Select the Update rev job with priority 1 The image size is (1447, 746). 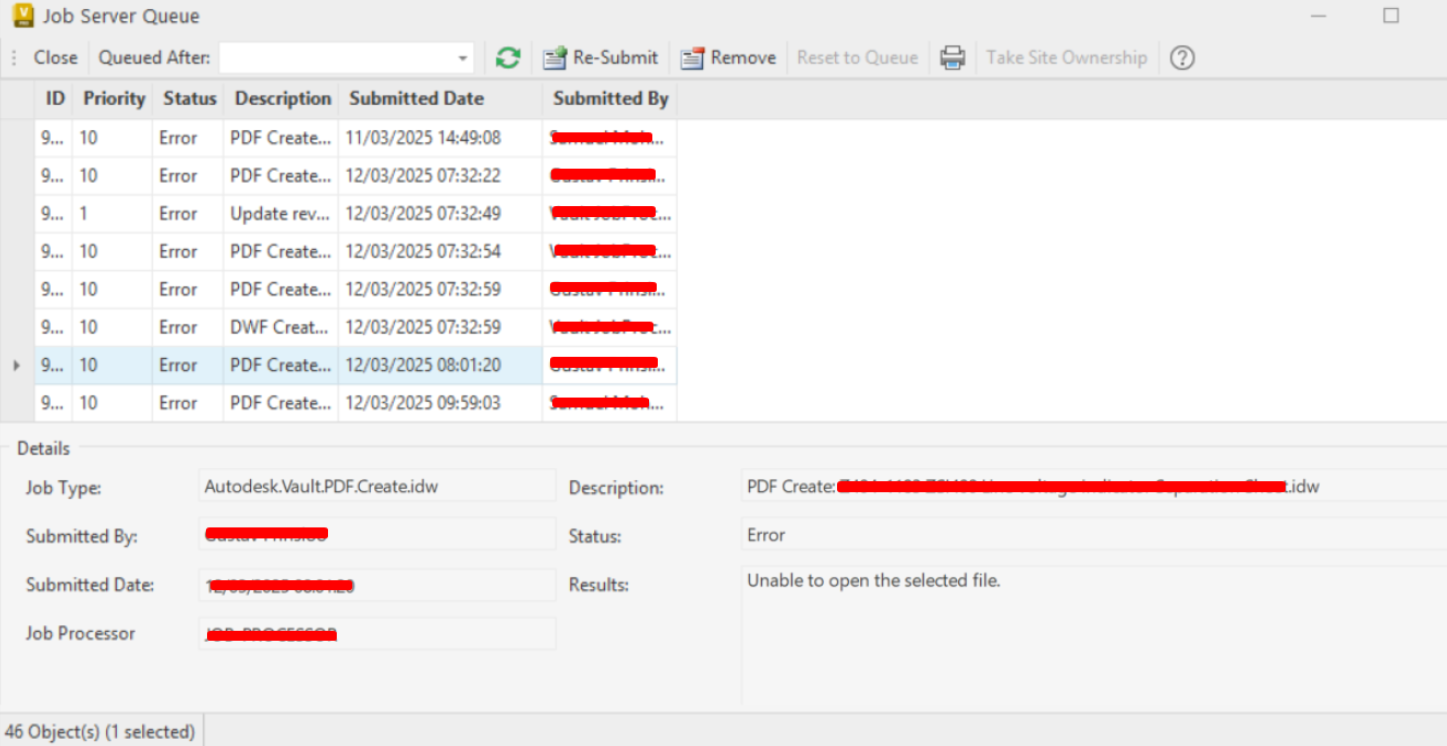[x=280, y=213]
